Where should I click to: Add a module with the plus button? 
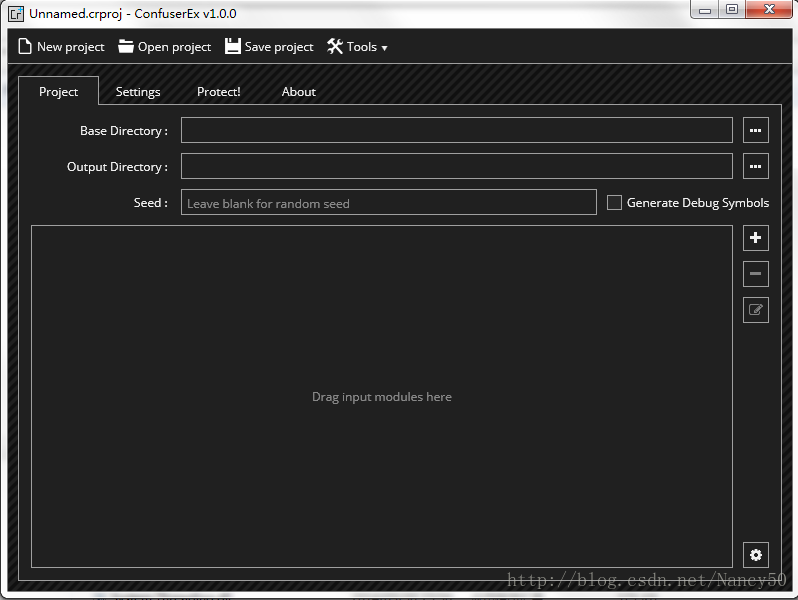pyautogui.click(x=756, y=238)
